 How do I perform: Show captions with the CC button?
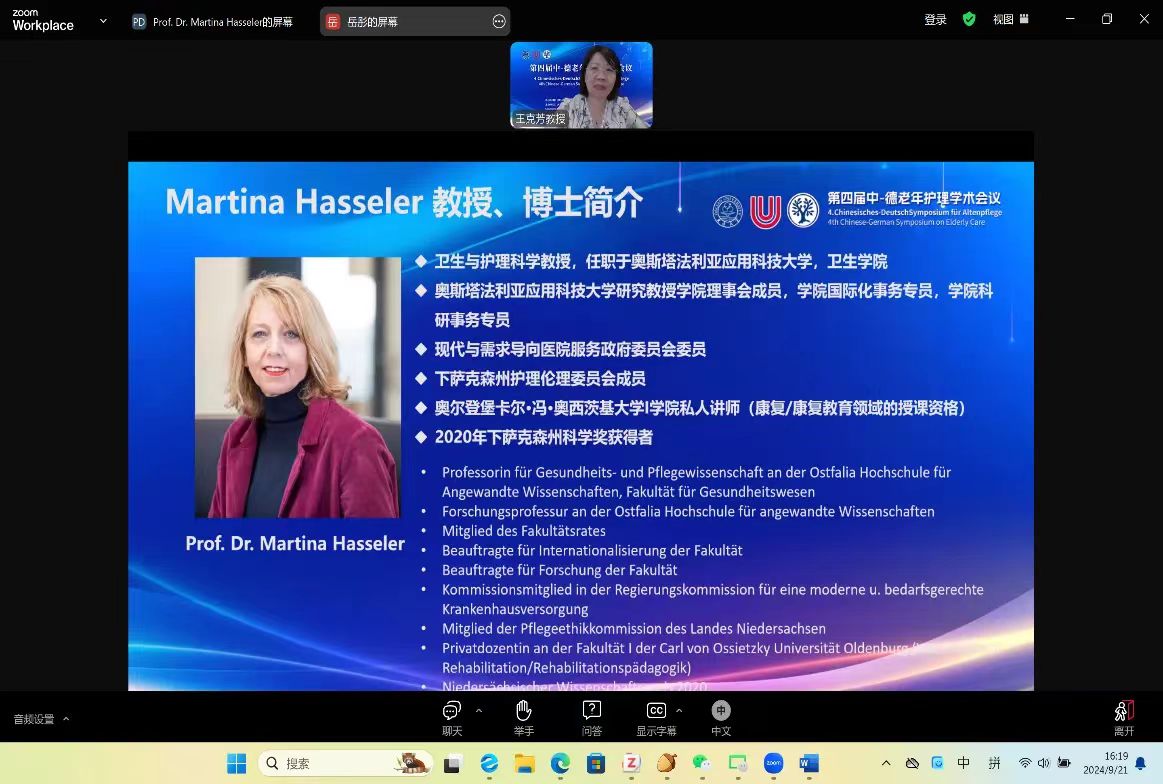656,717
